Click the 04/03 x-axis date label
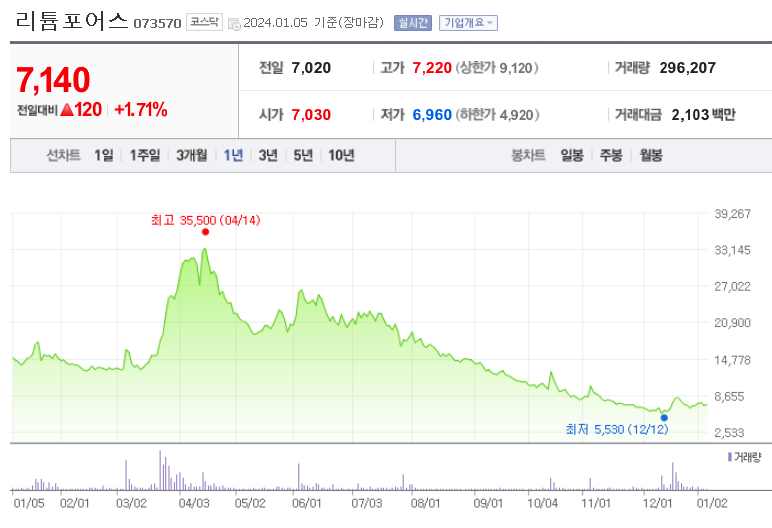 194,503
